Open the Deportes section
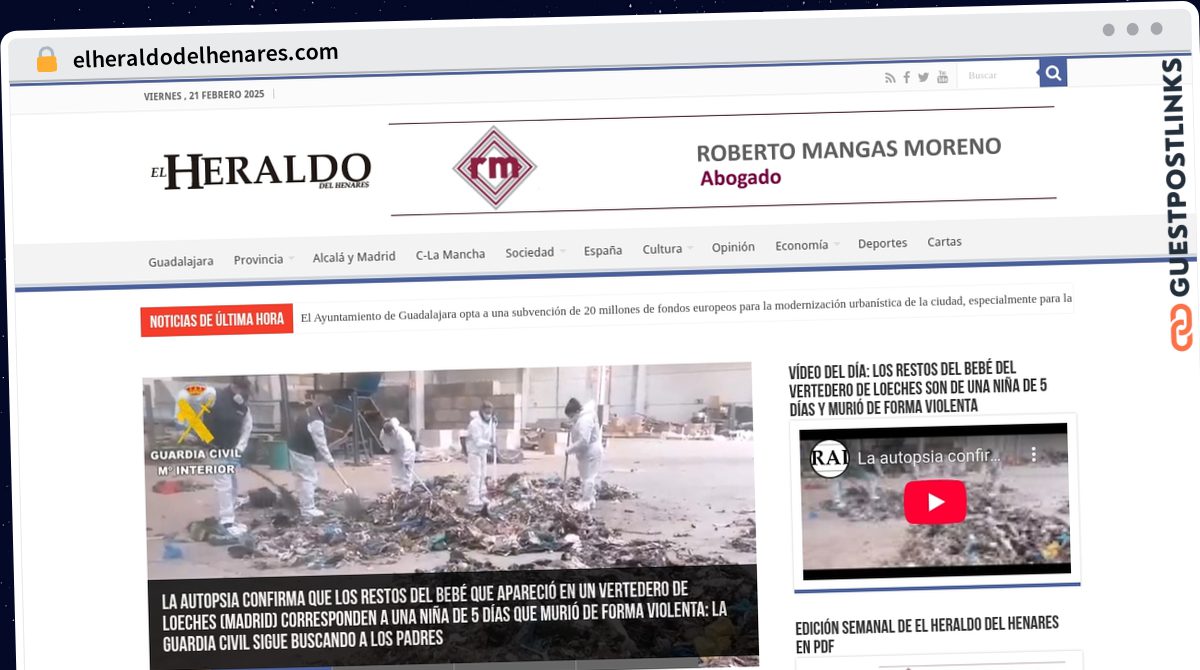The image size is (1200, 670). tap(882, 244)
